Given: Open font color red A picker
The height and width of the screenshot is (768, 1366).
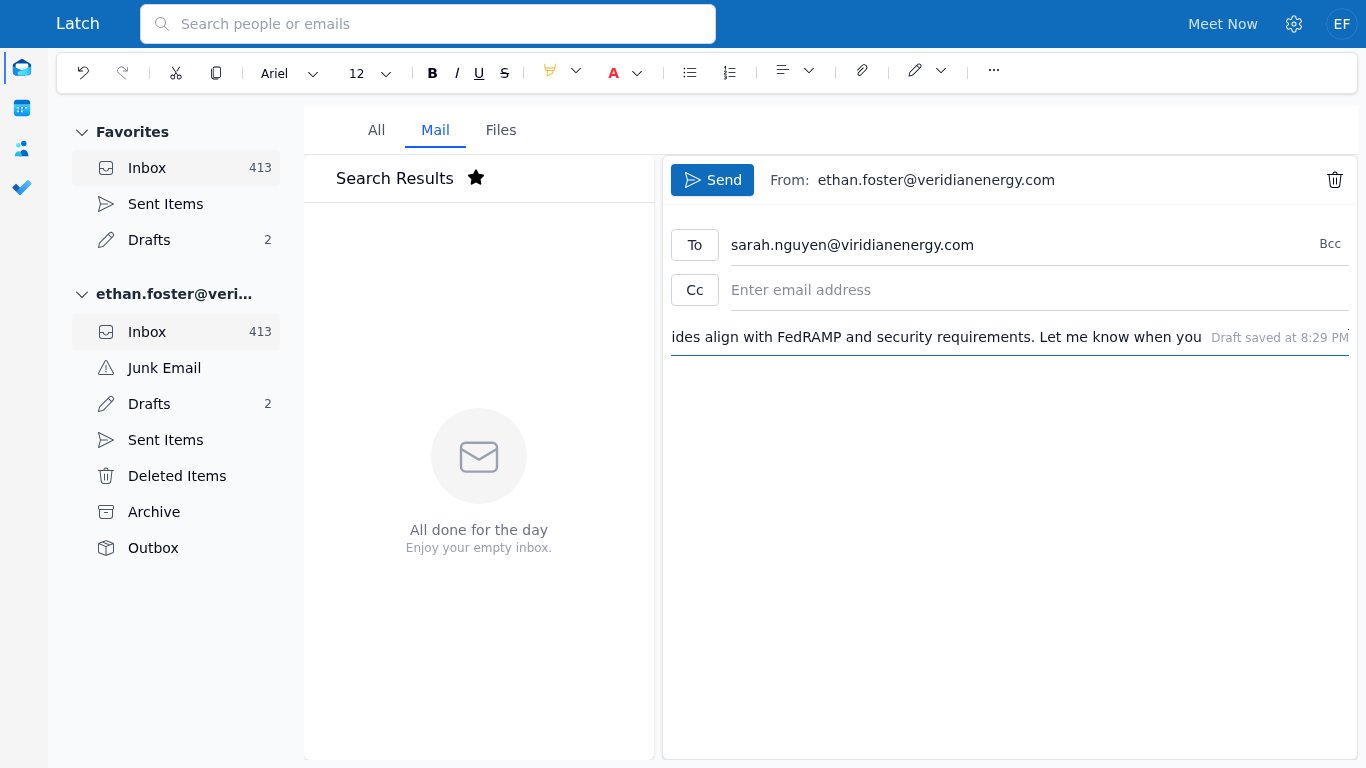Looking at the screenshot, I should tap(614, 73).
